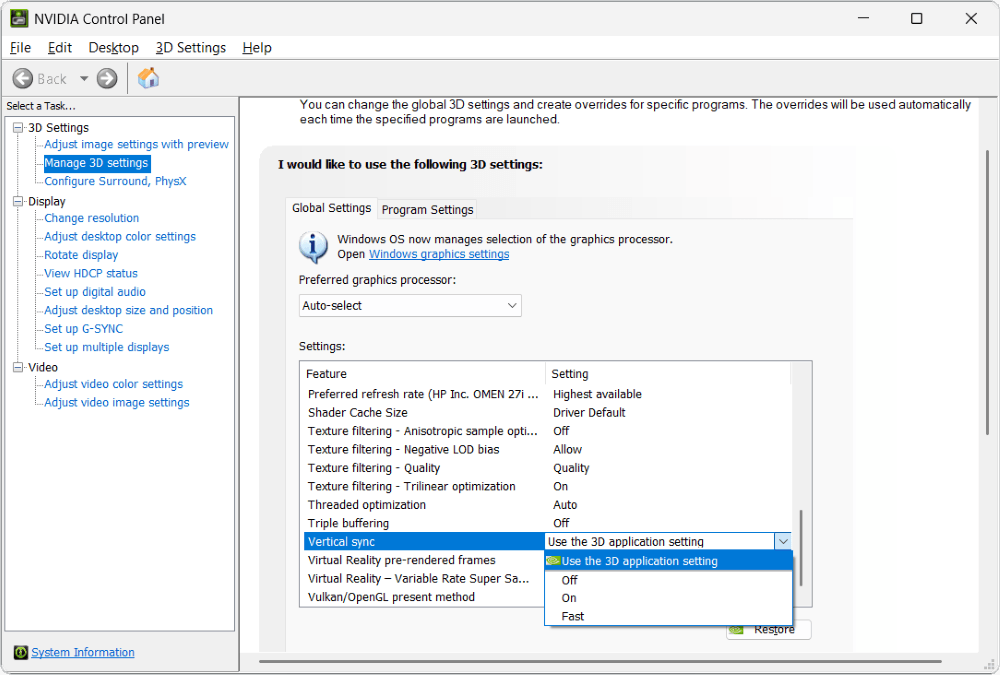This screenshot has width=1000, height=675.
Task: Select the Preferred refresh rate row
Action: [x=547, y=394]
